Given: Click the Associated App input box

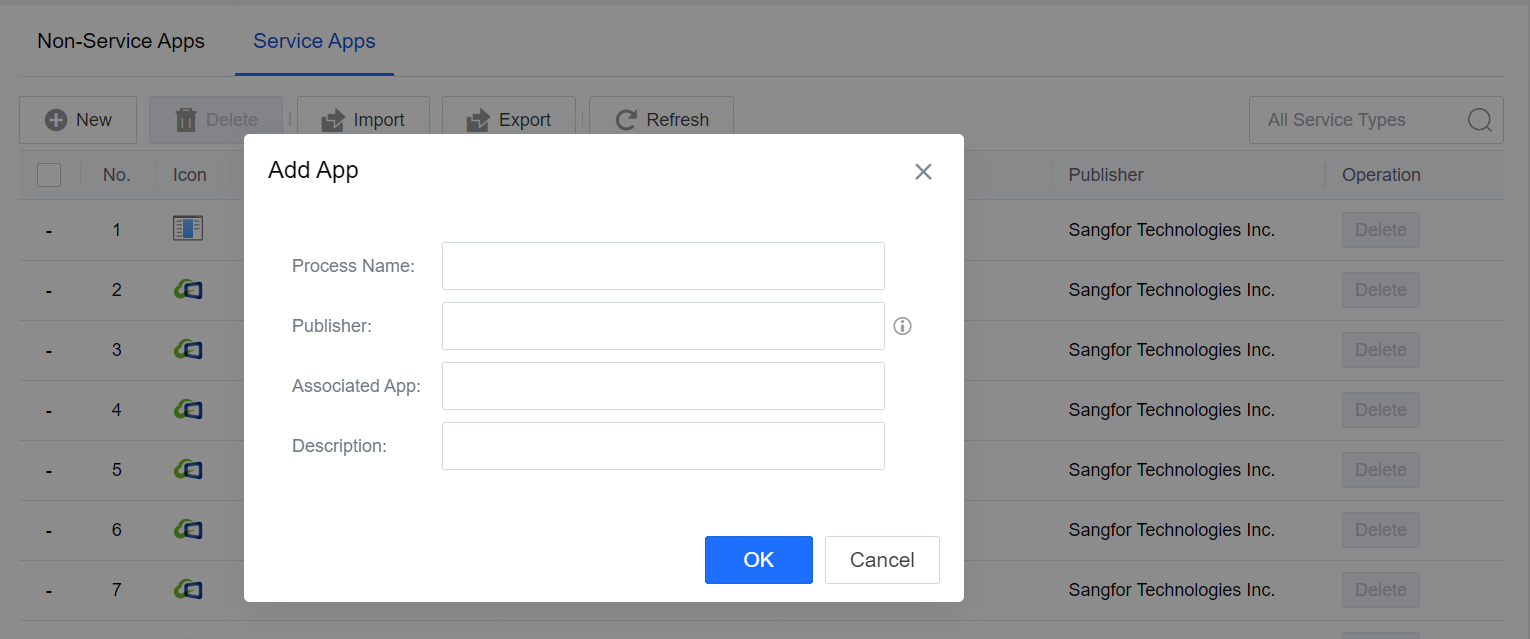Looking at the screenshot, I should [663, 386].
